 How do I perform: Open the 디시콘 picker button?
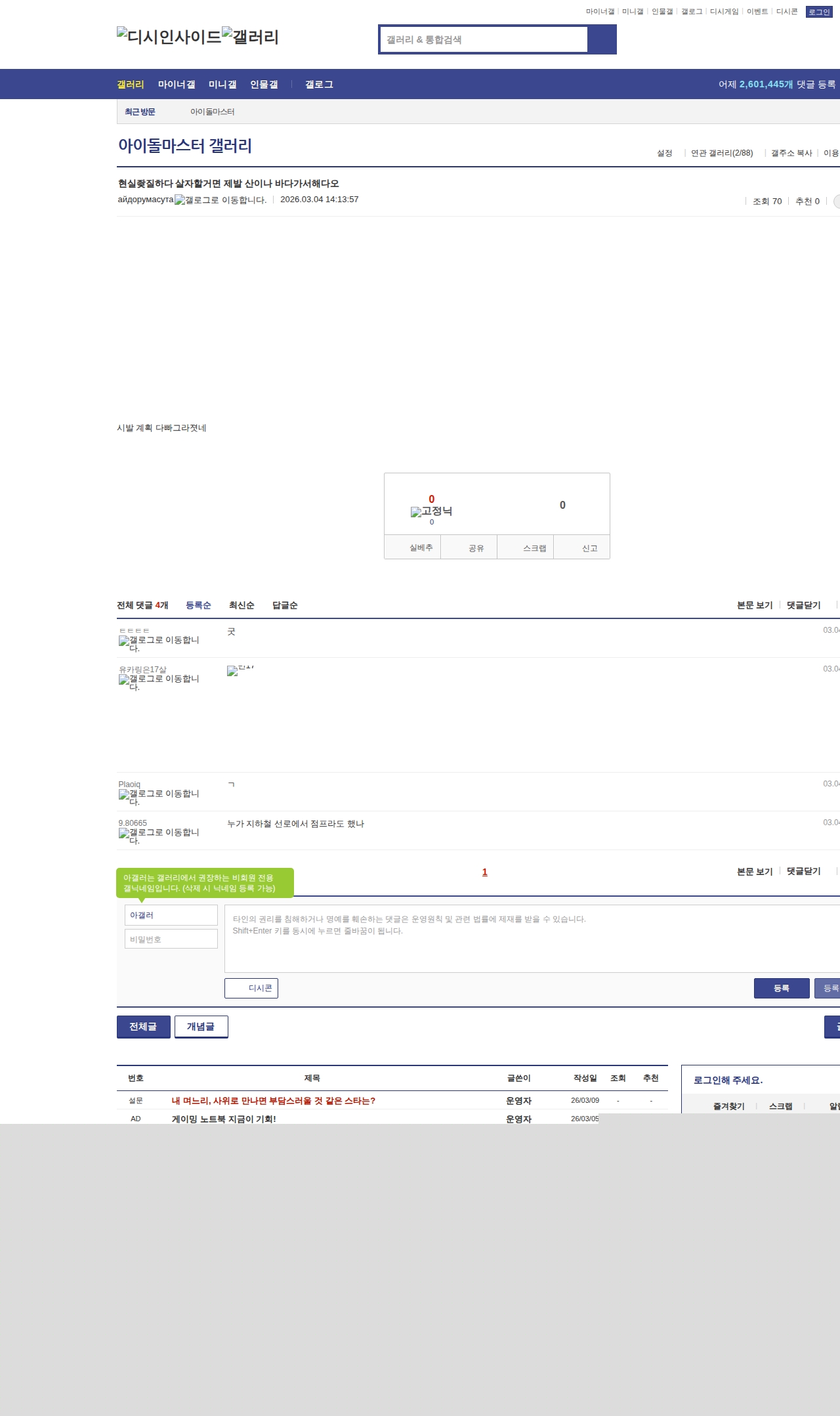[x=251, y=988]
